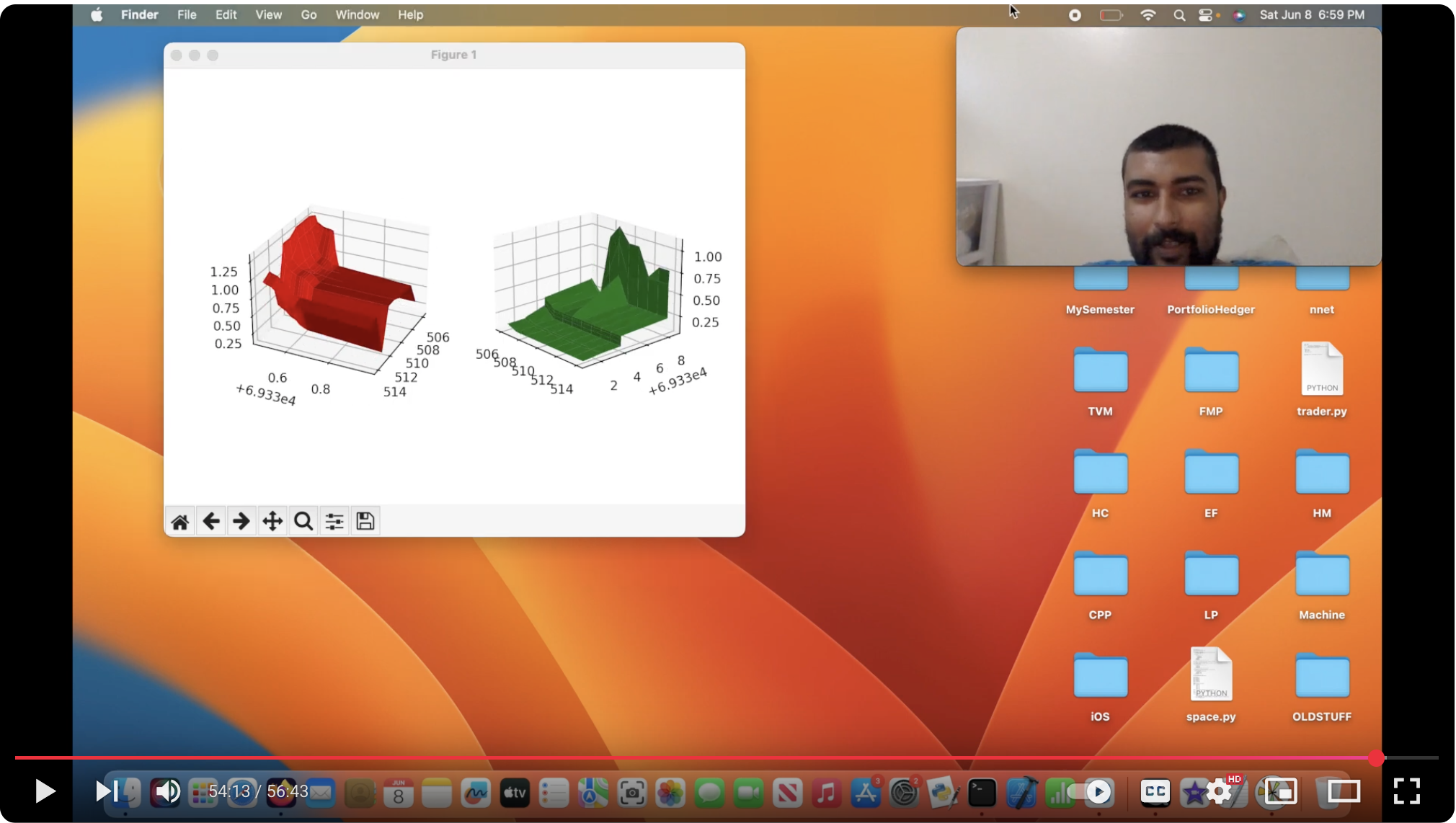This screenshot has height=823, width=1456.
Task: Open Spotlight search in the menu bar
Action: coord(1179,14)
